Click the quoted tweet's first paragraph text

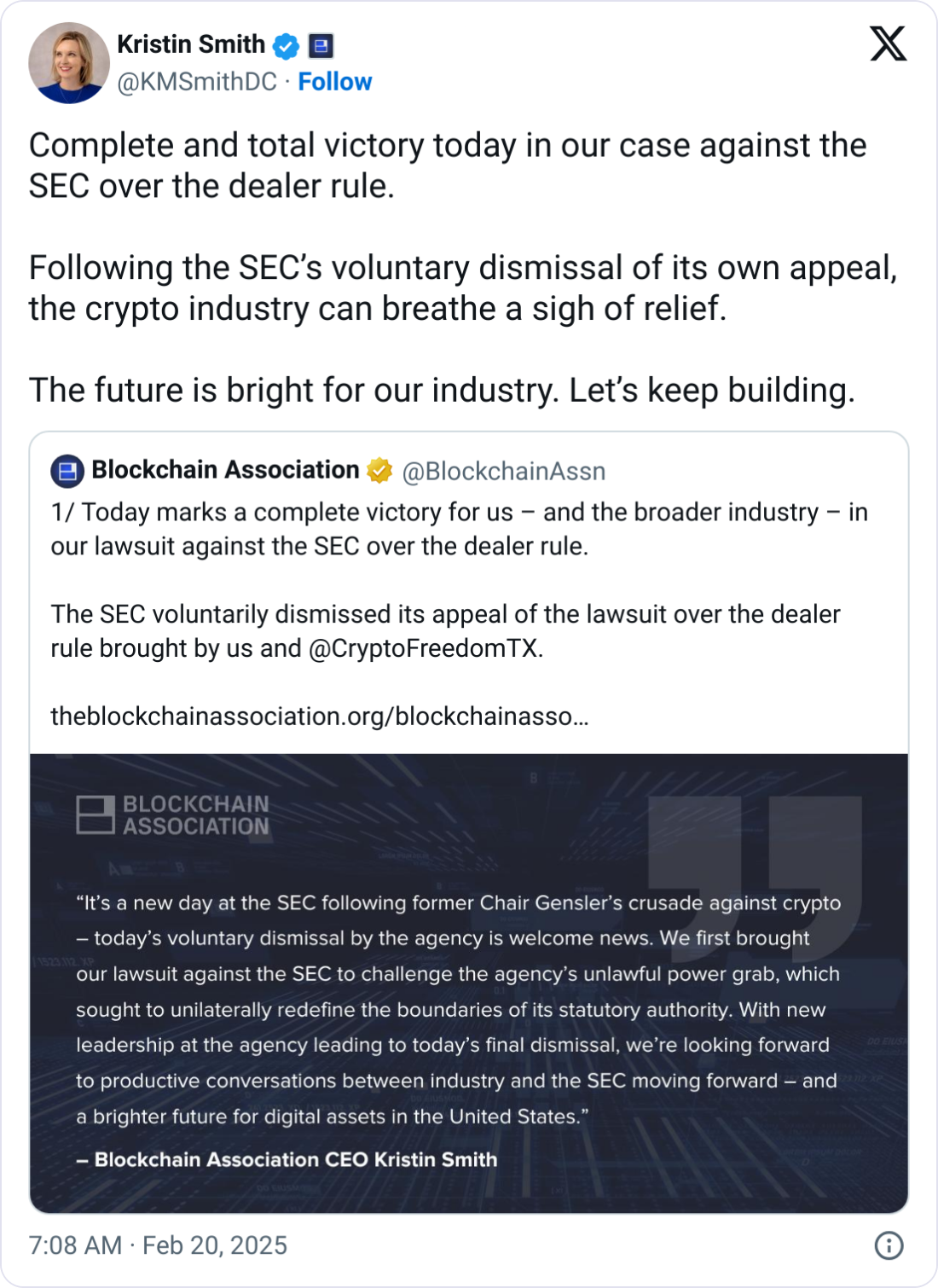460,527
